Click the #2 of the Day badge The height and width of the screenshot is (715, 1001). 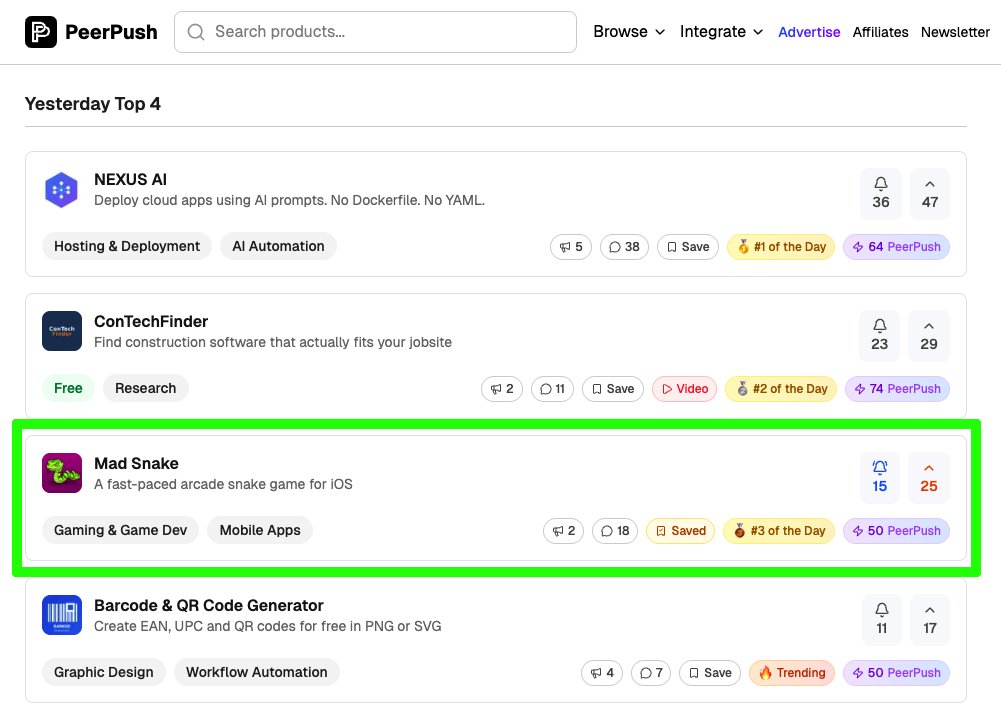781,389
